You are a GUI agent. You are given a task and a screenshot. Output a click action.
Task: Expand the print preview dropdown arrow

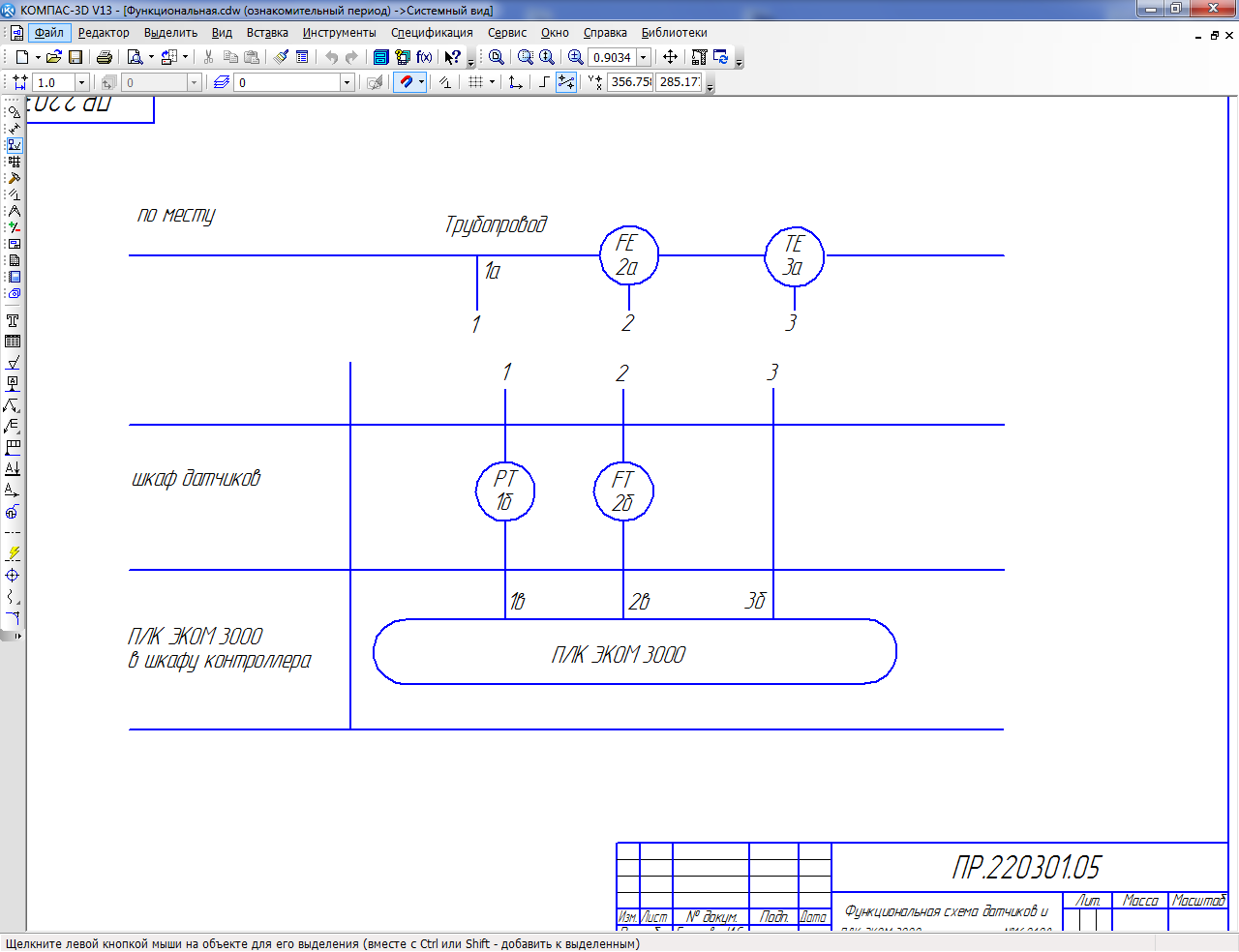(151, 57)
